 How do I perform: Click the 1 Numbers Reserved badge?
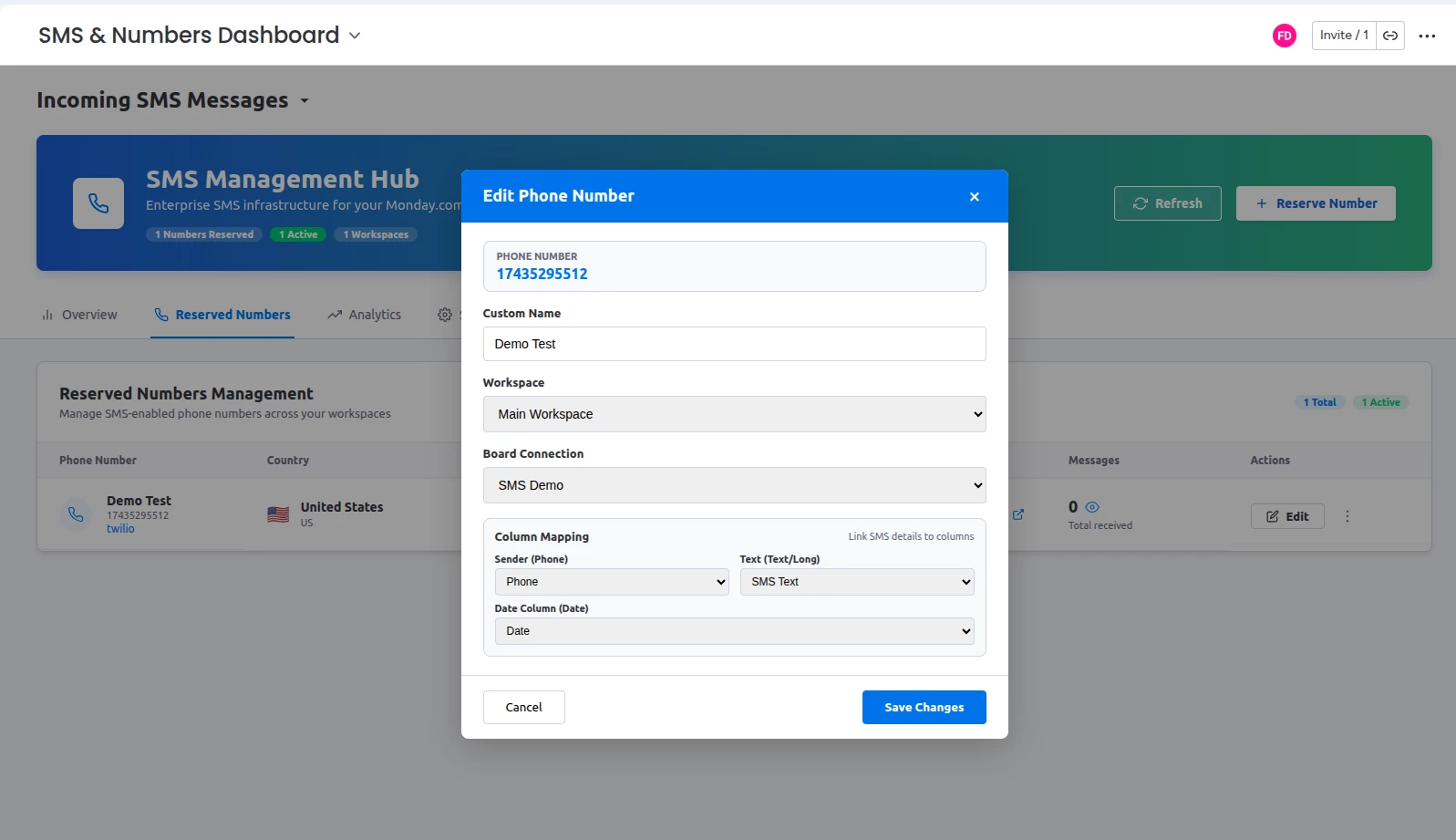click(x=204, y=234)
